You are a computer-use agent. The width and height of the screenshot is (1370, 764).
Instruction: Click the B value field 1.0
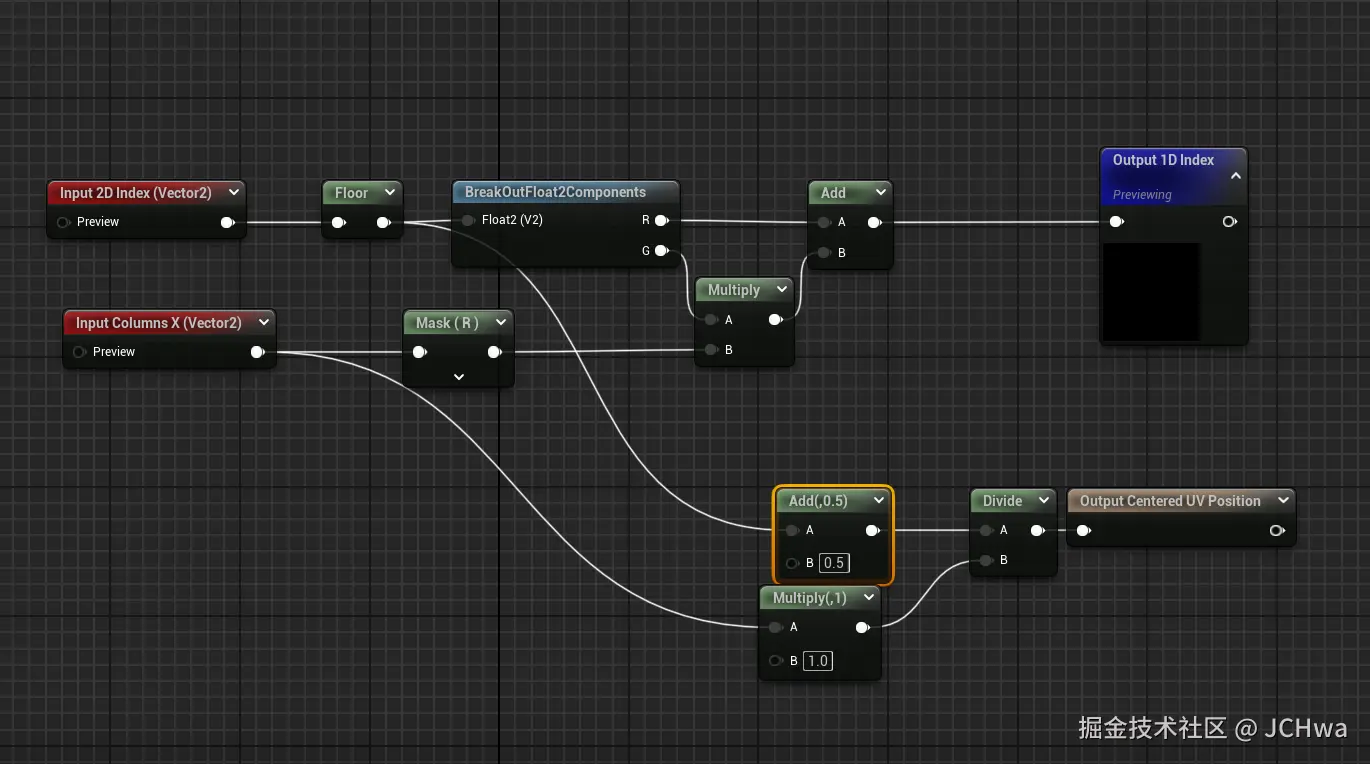pos(818,661)
